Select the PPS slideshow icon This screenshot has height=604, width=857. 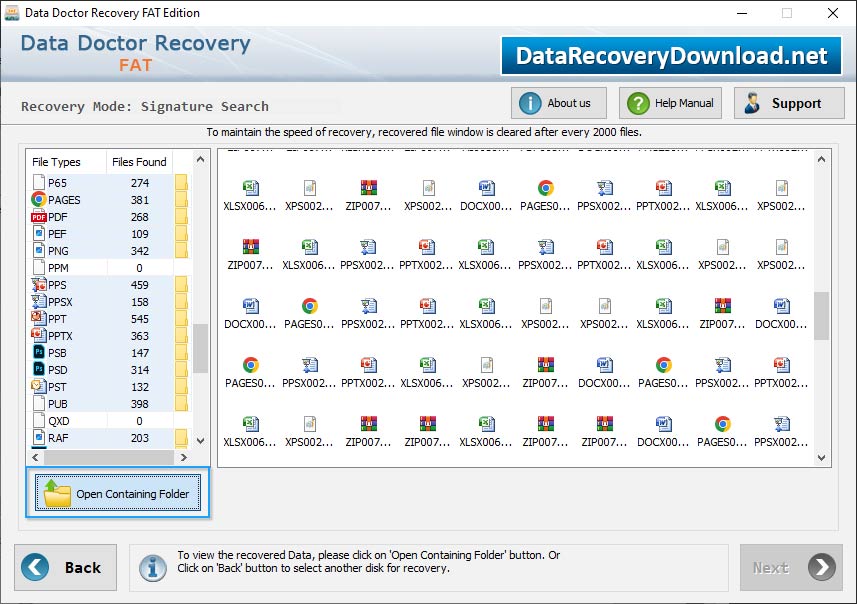(x=39, y=284)
